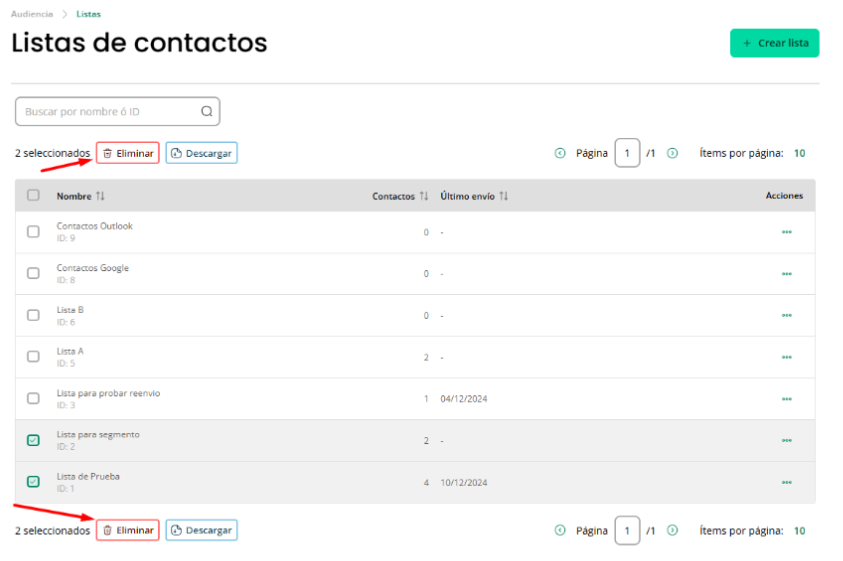Focus the Buscar por nombre ó ID field
The image size is (843, 561).
117,111
